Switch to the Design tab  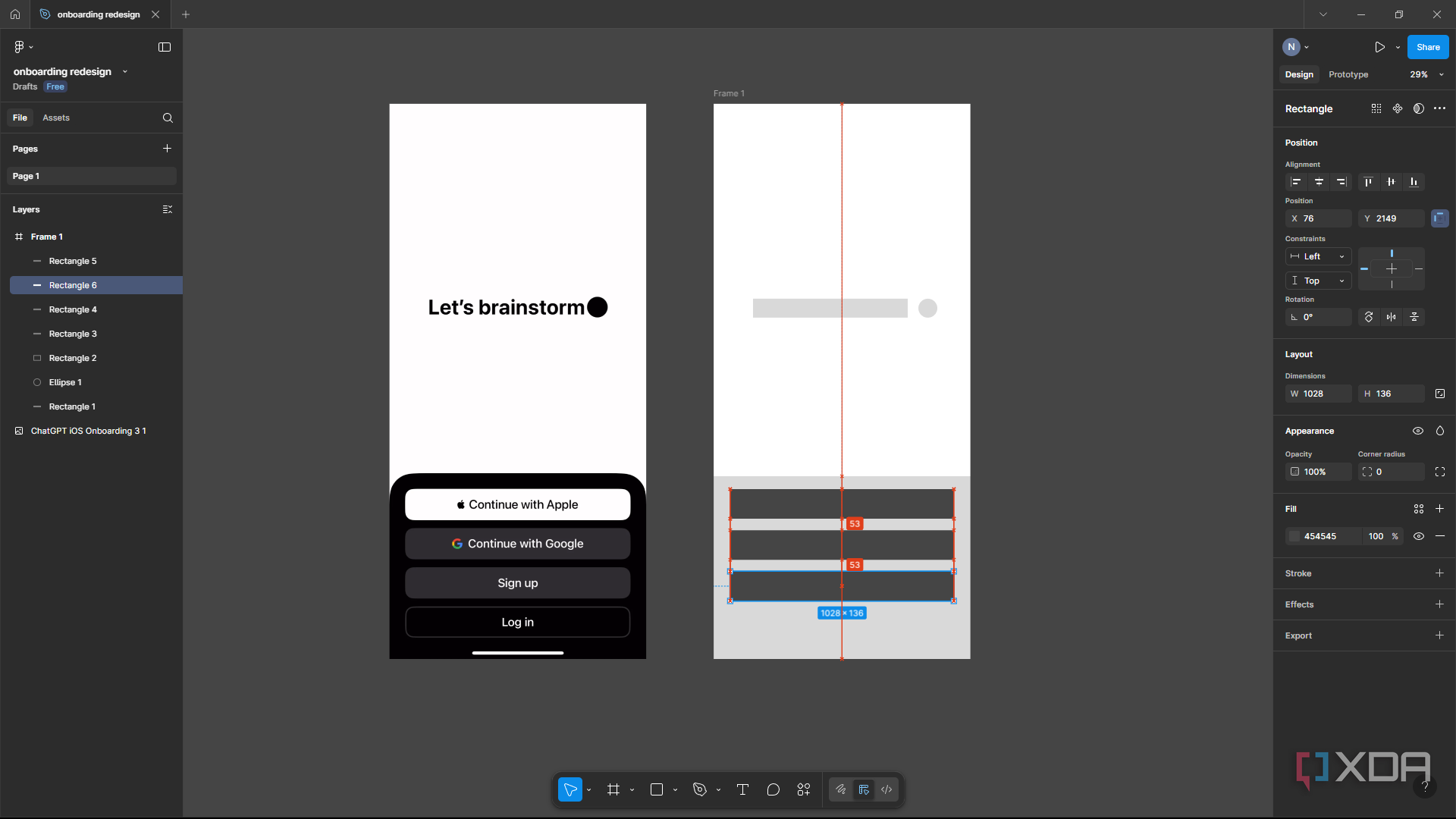coord(1299,74)
